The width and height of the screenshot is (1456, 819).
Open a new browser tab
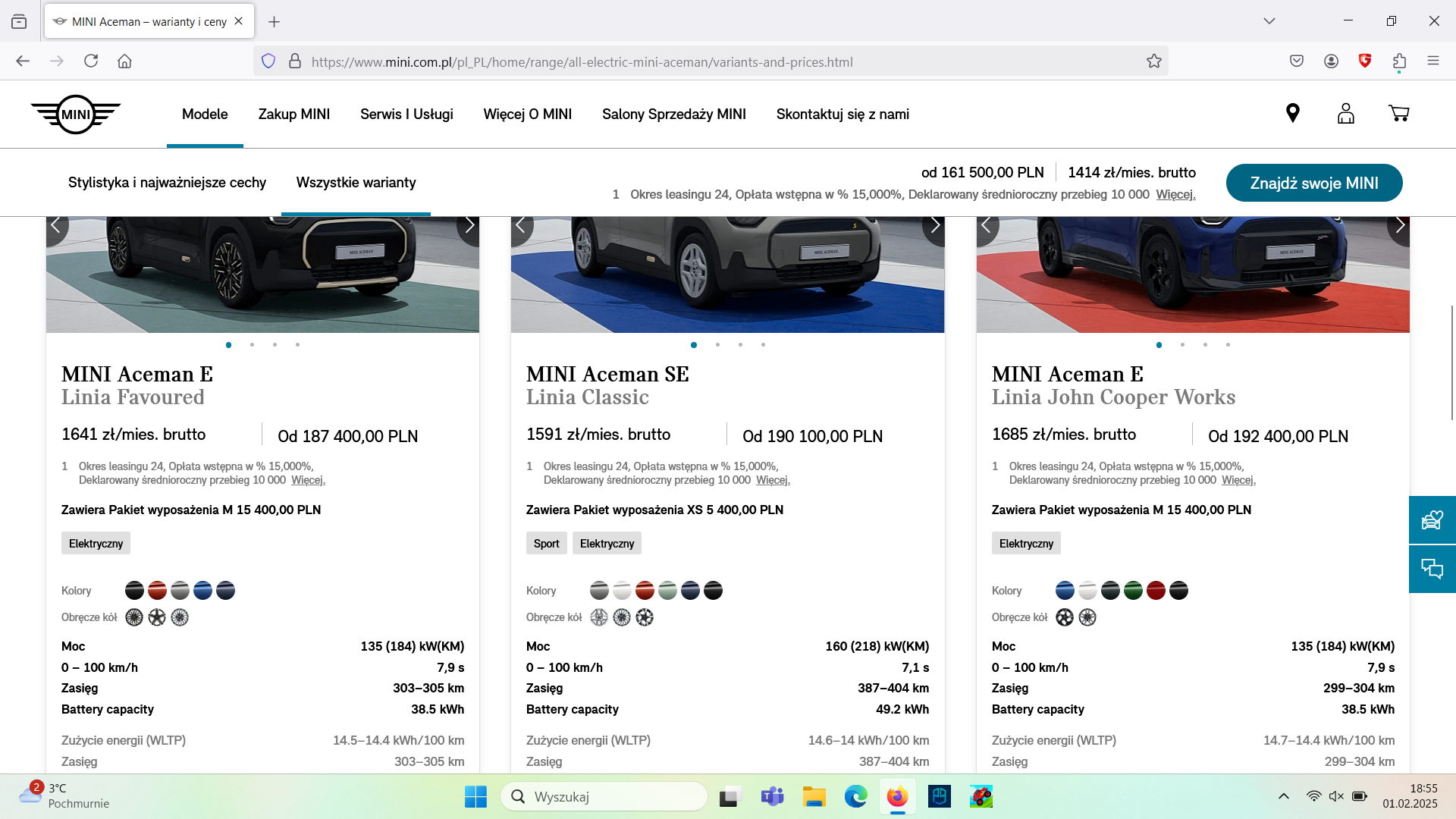275,22
